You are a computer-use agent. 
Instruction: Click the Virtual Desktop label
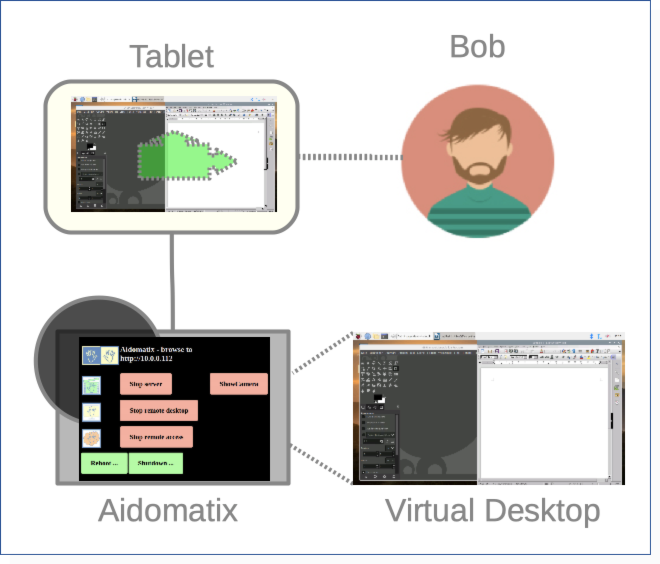coord(492,511)
